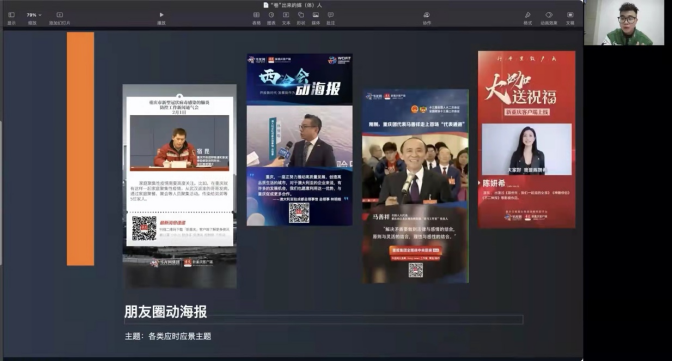Select the 主题 subtitle text line
The height and width of the screenshot is (361, 673).
coord(168,336)
